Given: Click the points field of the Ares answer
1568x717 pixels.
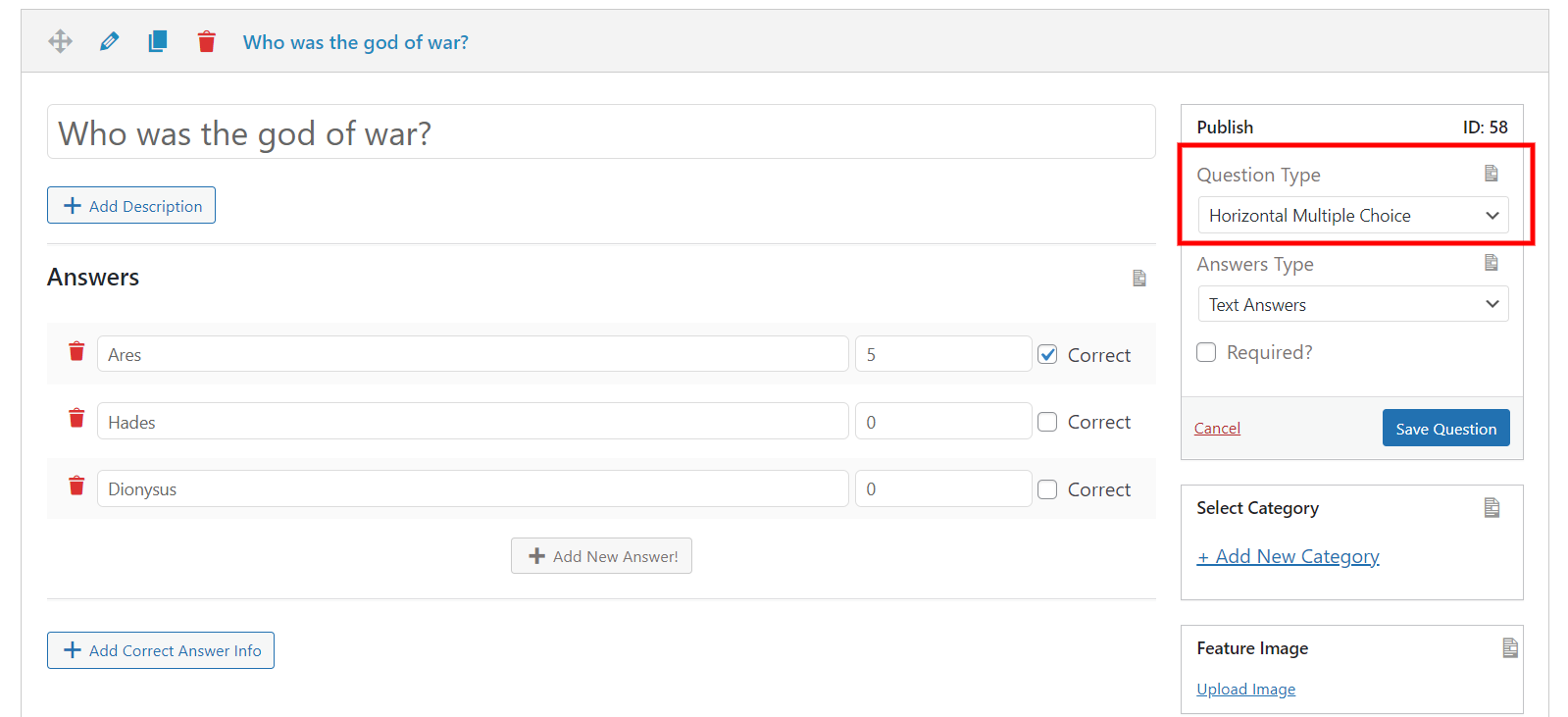Looking at the screenshot, I should click(943, 354).
